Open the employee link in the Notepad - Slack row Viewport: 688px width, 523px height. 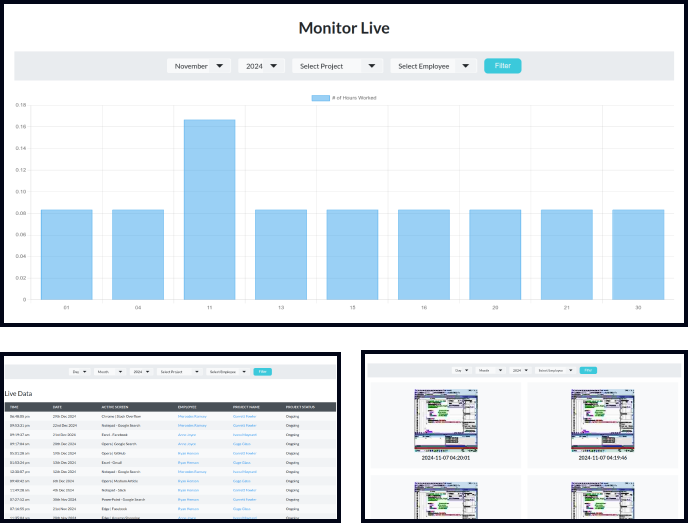coord(188,490)
